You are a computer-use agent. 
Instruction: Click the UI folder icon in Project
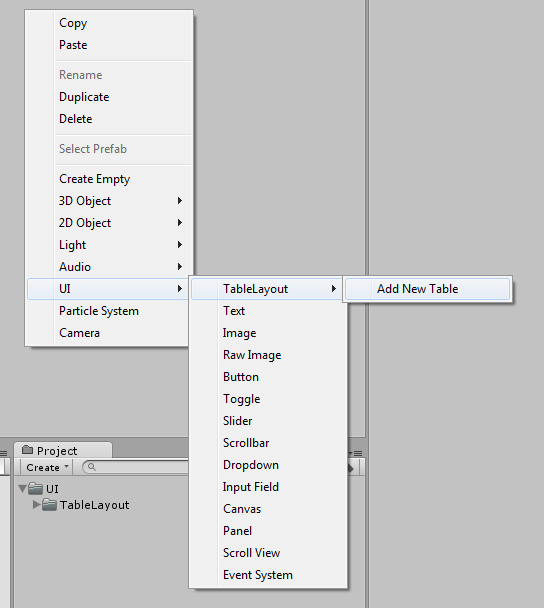[x=35, y=489]
